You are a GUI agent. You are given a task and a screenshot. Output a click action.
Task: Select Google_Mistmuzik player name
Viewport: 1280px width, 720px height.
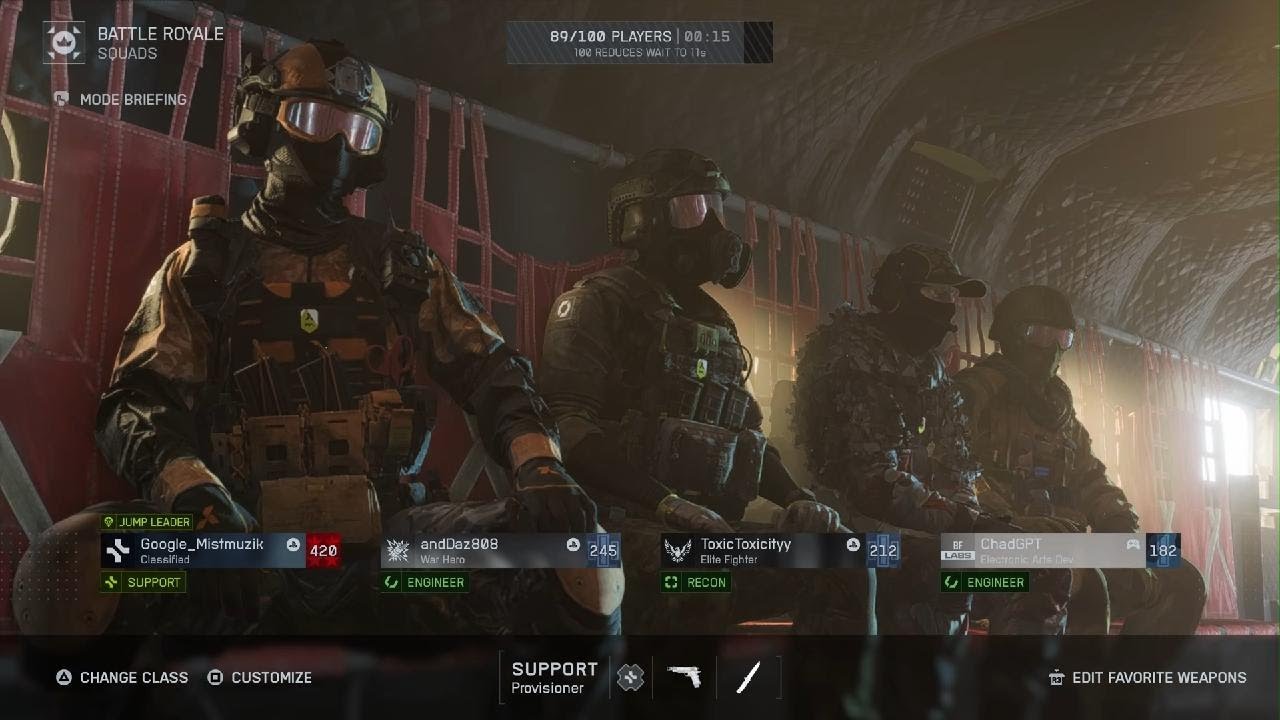(202, 544)
